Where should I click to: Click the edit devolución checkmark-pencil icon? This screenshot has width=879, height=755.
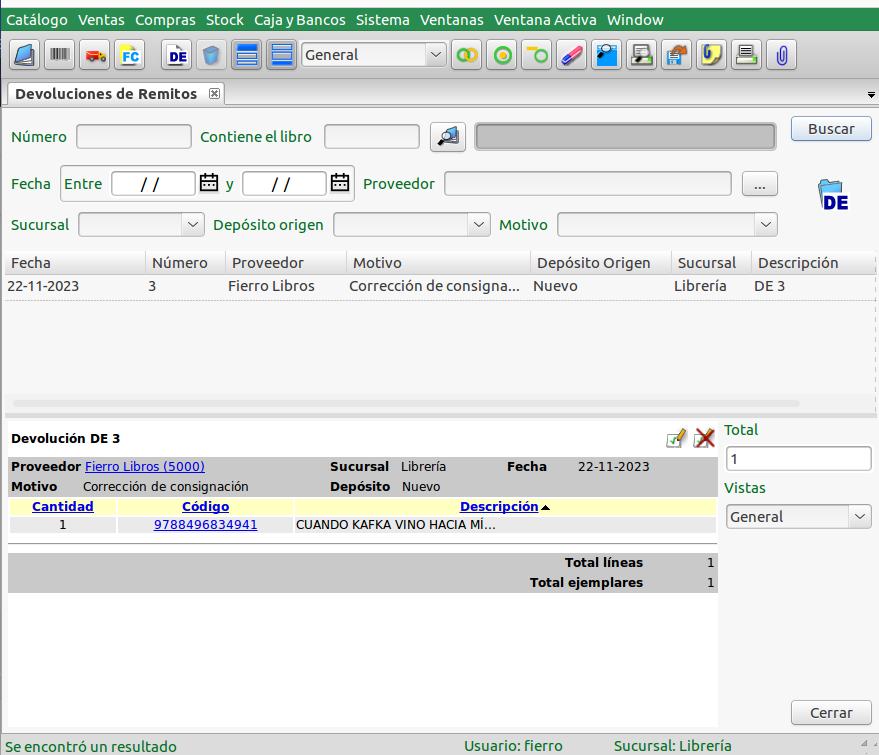(676, 438)
